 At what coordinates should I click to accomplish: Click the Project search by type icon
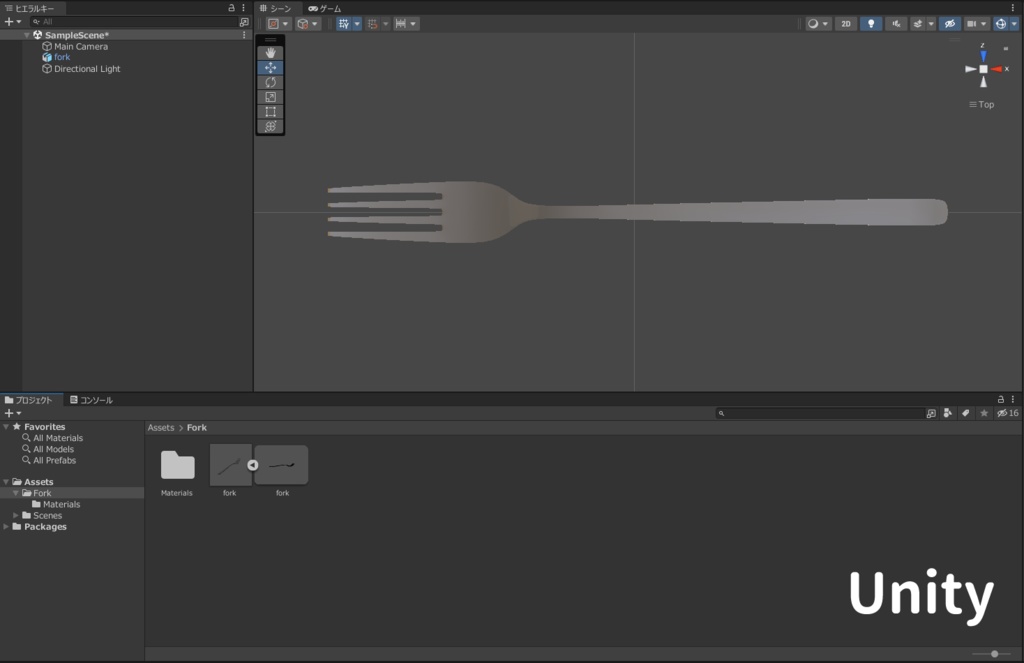[x=948, y=413]
